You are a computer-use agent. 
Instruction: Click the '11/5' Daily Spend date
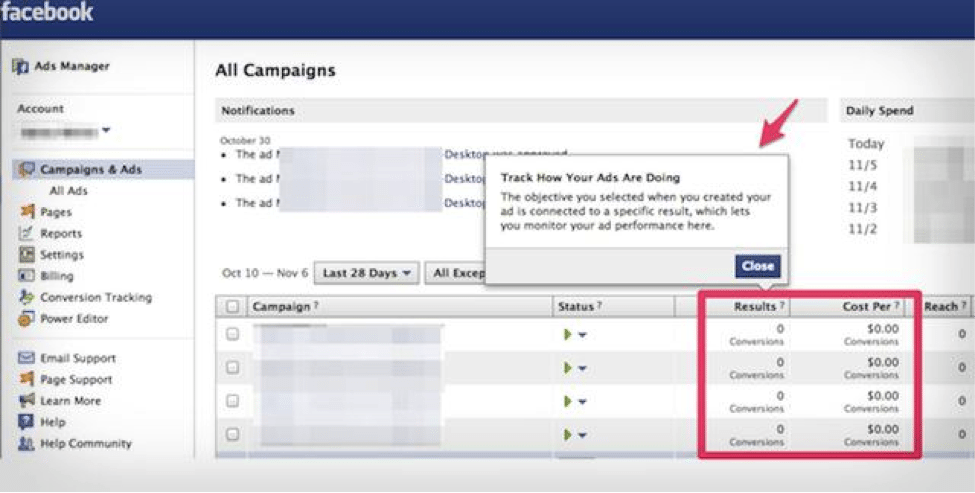(862, 165)
